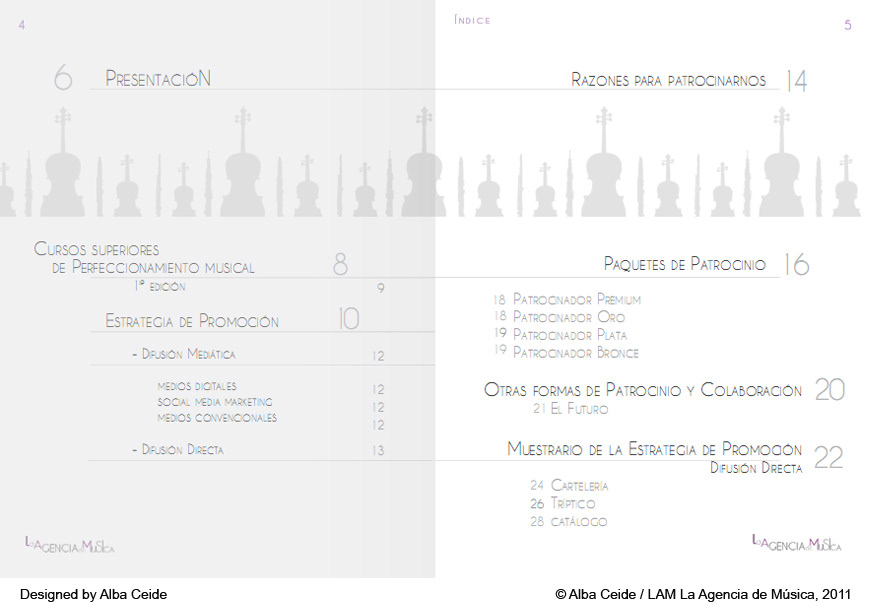Screen dimensions: 870x614
Task: Click the 'Patrocinador Premium' entry
Action: 567,300
